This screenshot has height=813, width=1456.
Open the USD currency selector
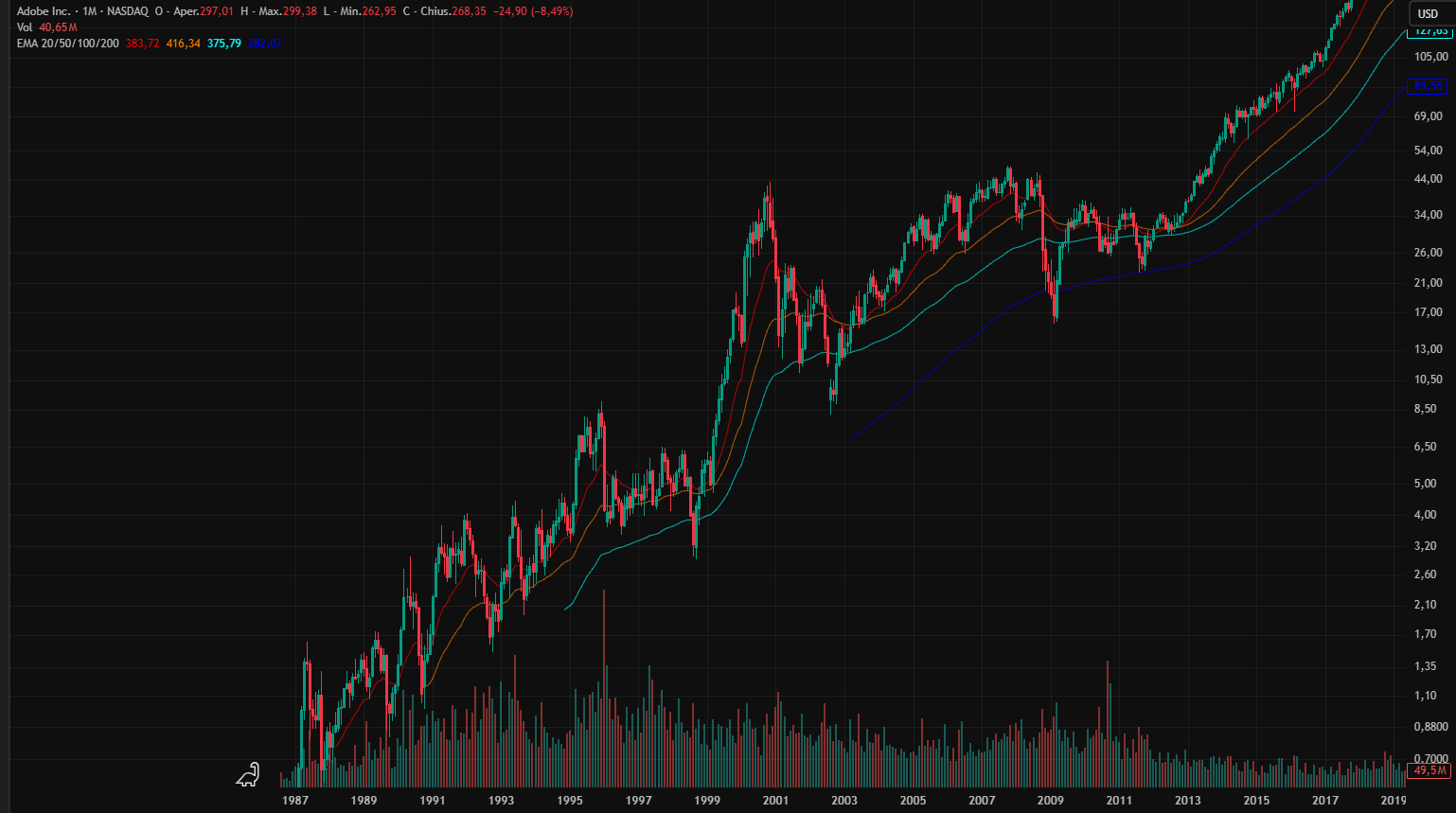coord(1428,13)
